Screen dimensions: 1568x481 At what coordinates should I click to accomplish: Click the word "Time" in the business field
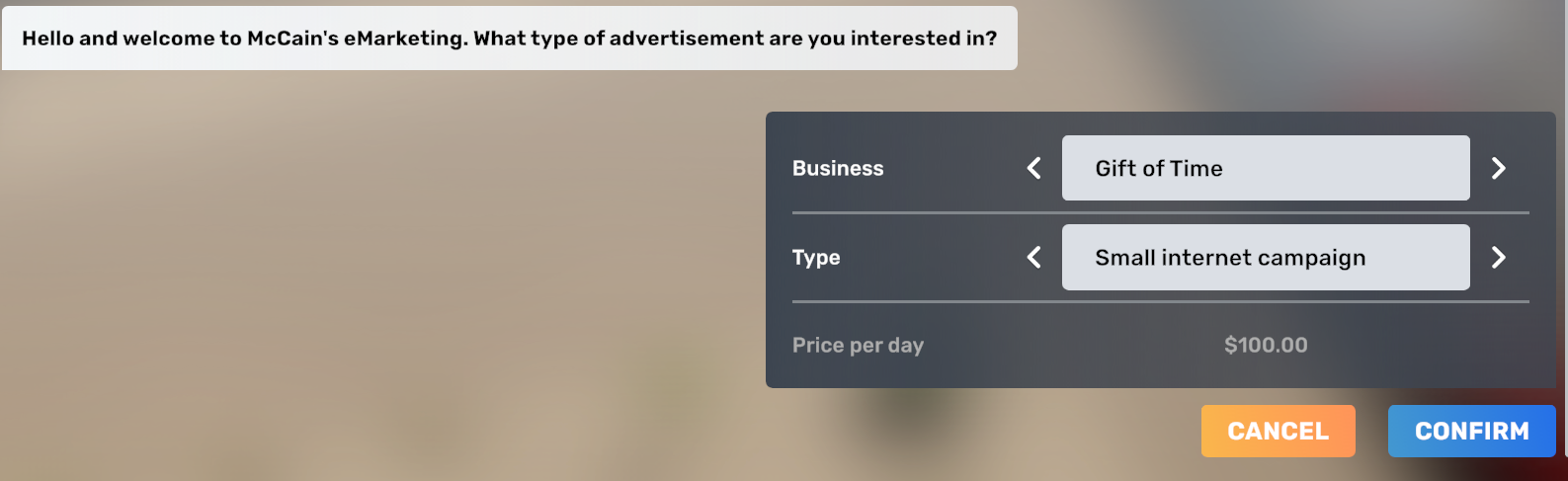[1197, 169]
